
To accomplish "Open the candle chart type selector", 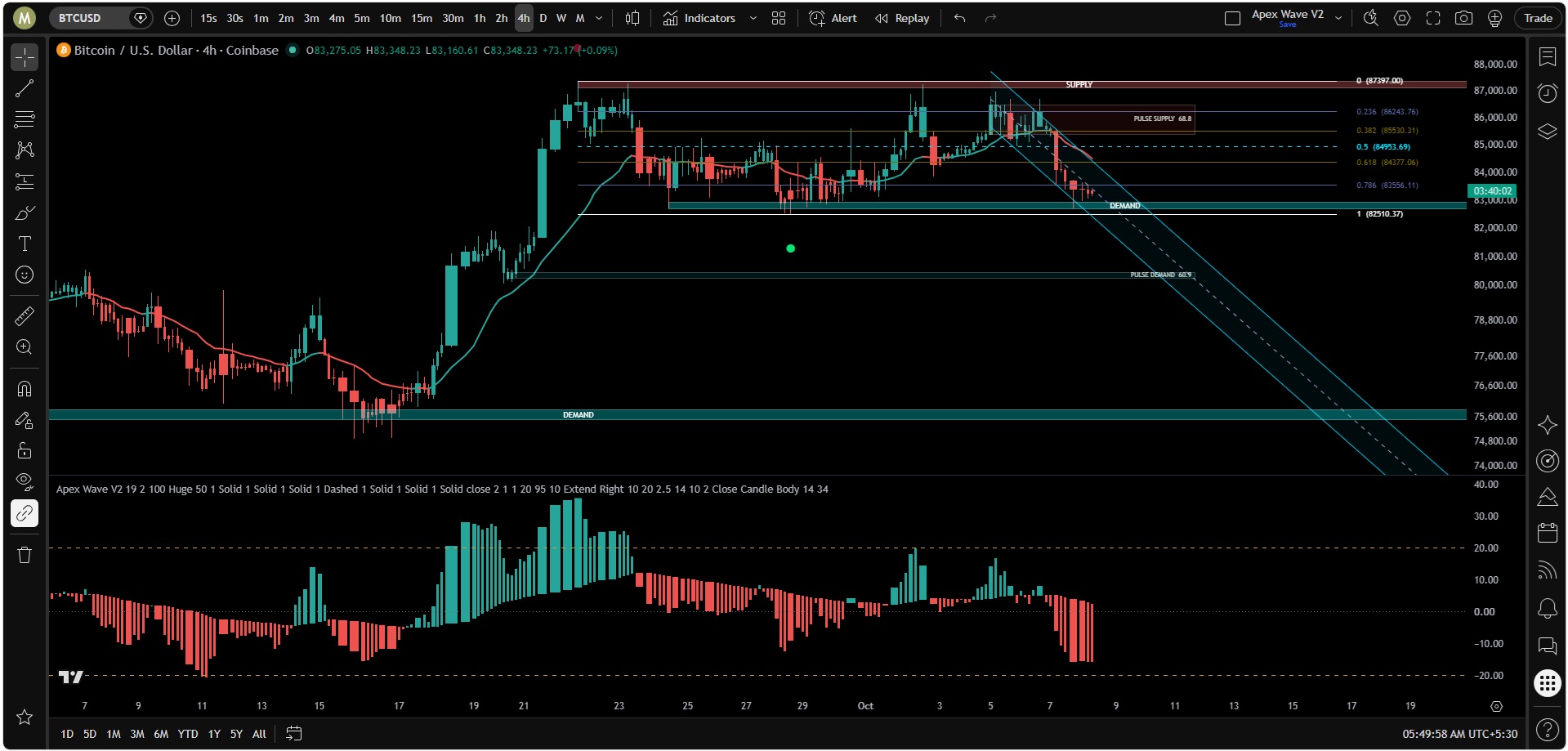I will click(x=632, y=18).
